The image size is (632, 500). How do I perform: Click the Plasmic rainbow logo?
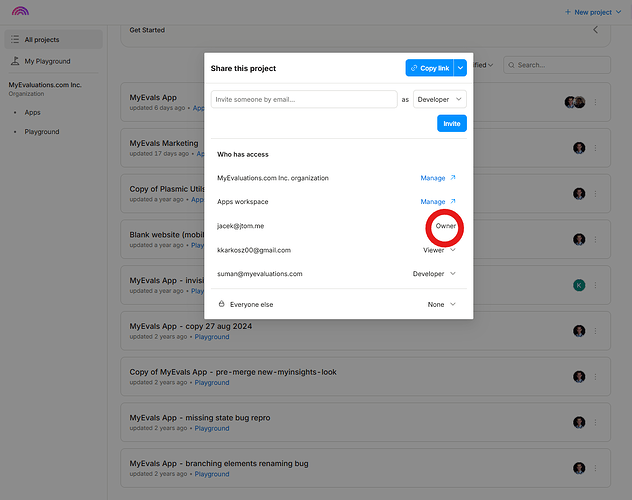(20, 12)
